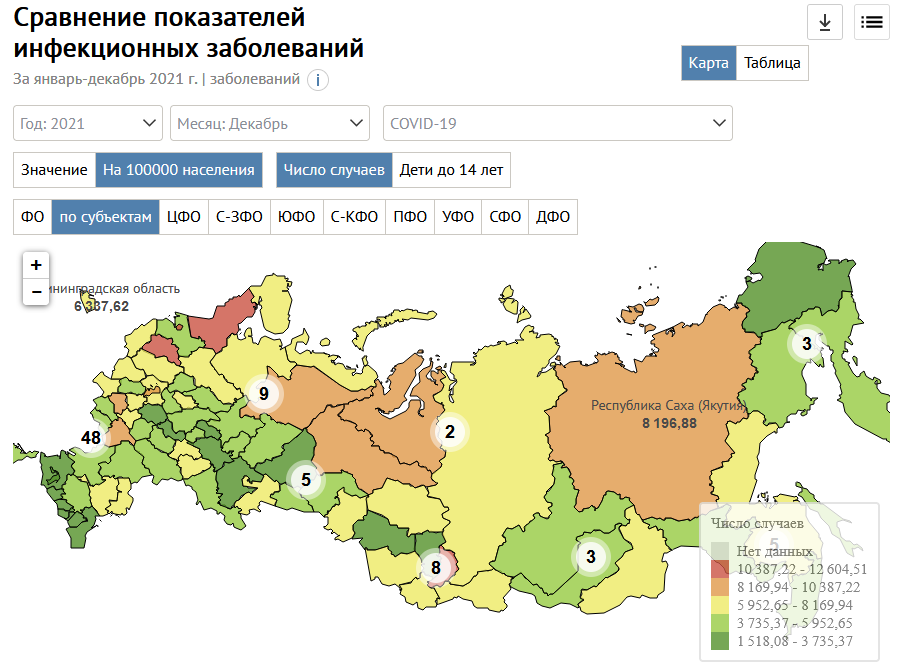Switch to Таблица view
The width and height of the screenshot is (908, 667).
tap(772, 63)
